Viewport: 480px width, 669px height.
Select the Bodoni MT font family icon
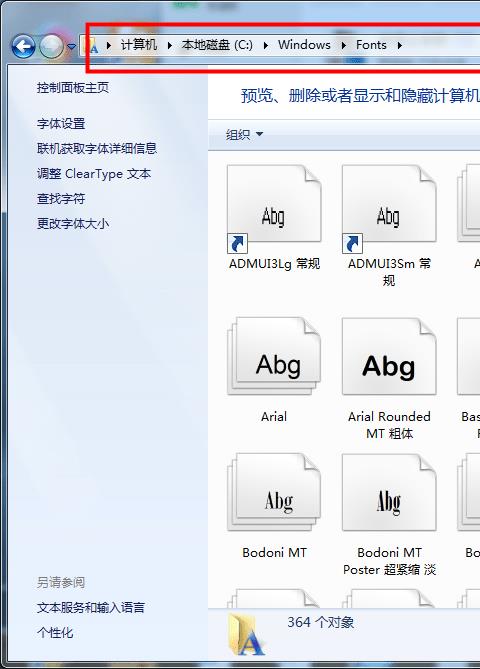[274, 492]
